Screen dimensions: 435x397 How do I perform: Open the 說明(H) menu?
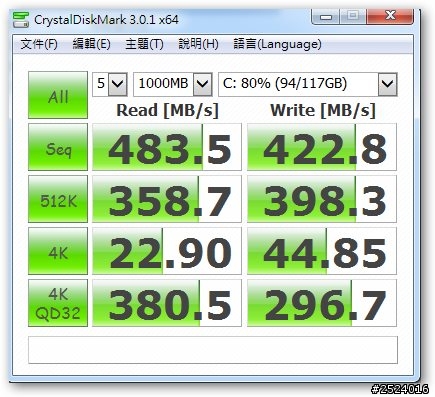pos(198,44)
